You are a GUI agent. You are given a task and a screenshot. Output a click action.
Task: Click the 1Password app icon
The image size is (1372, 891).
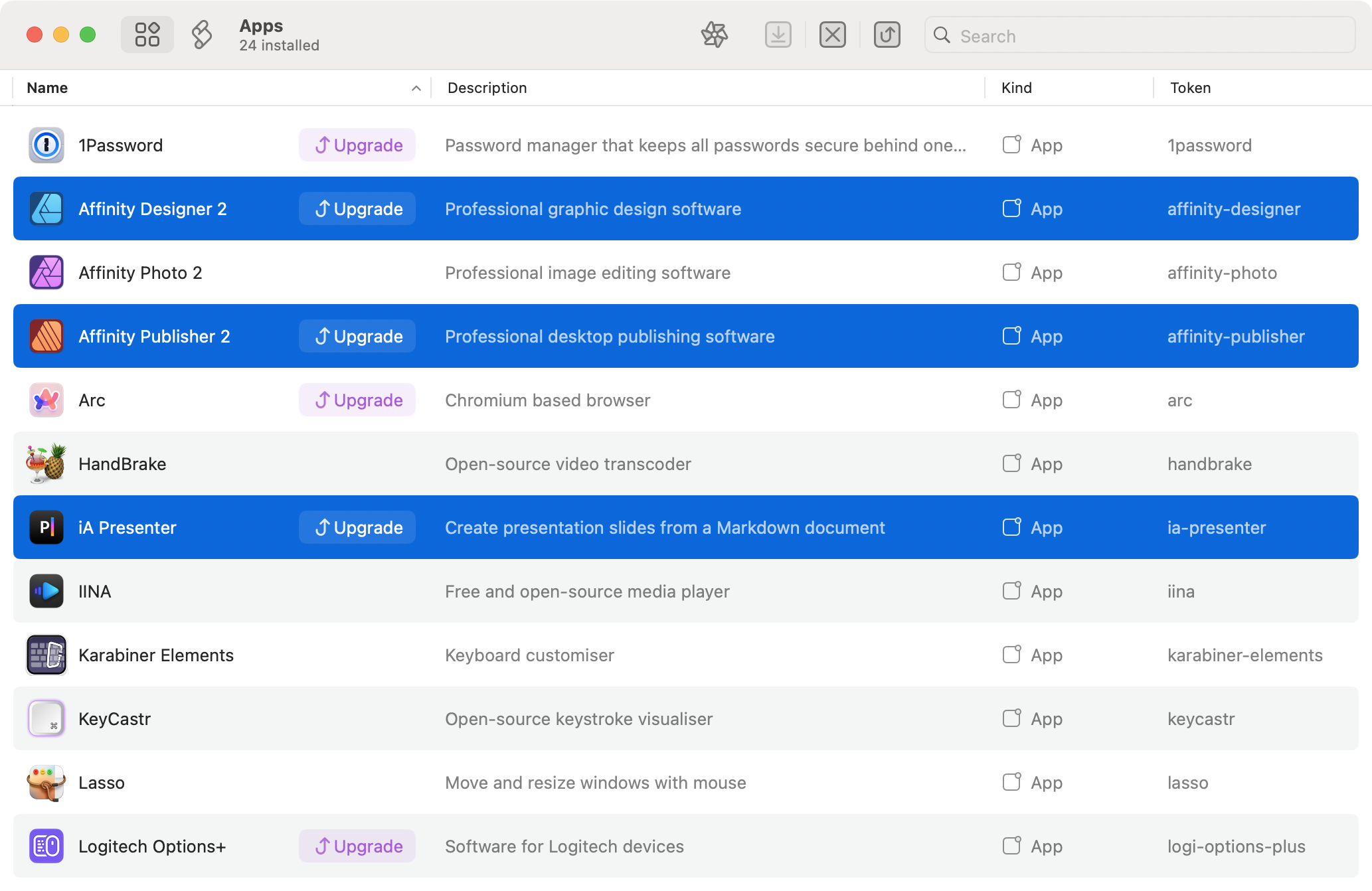[46, 145]
